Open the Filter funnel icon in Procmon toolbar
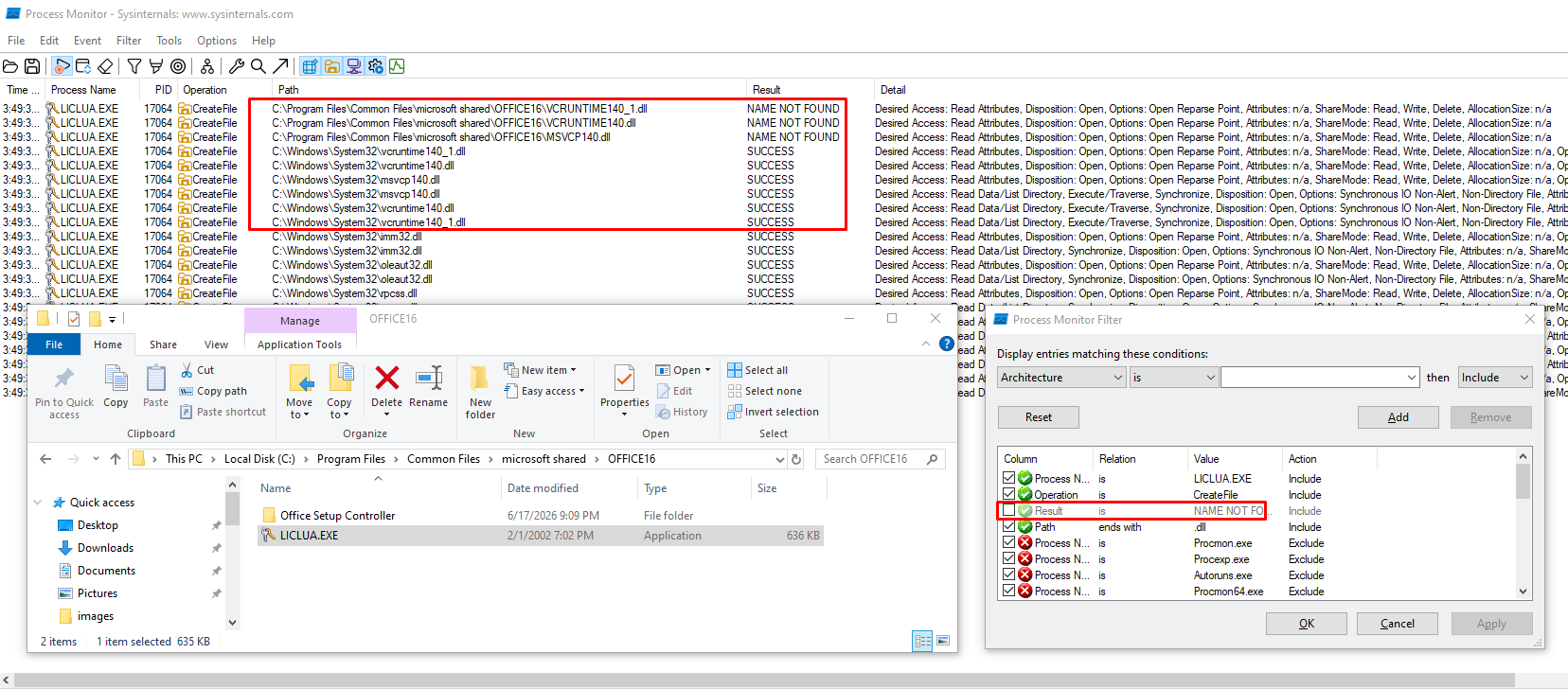This screenshot has width=1568, height=689. (134, 66)
